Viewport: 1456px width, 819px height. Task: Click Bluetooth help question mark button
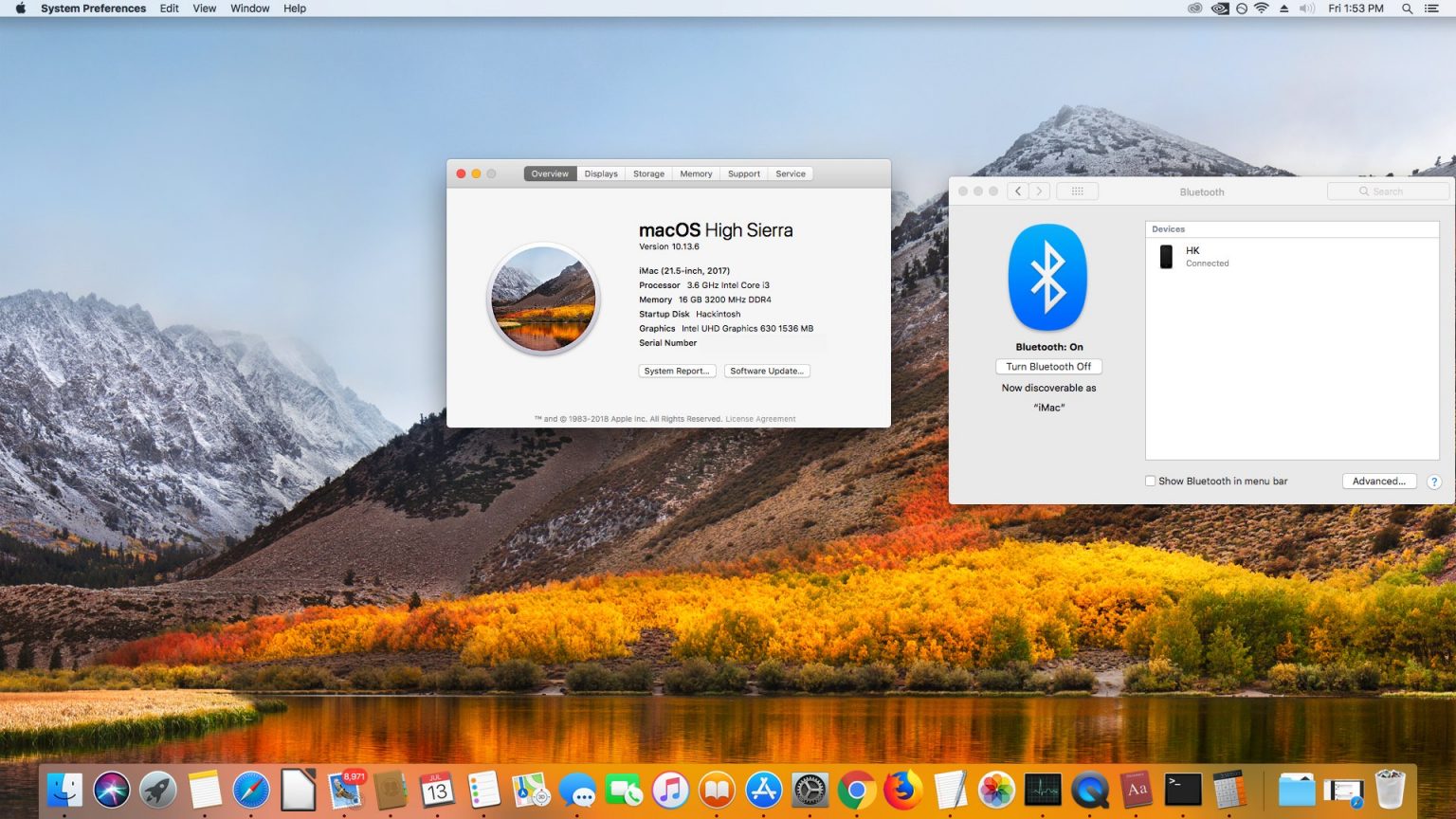[x=1434, y=482]
